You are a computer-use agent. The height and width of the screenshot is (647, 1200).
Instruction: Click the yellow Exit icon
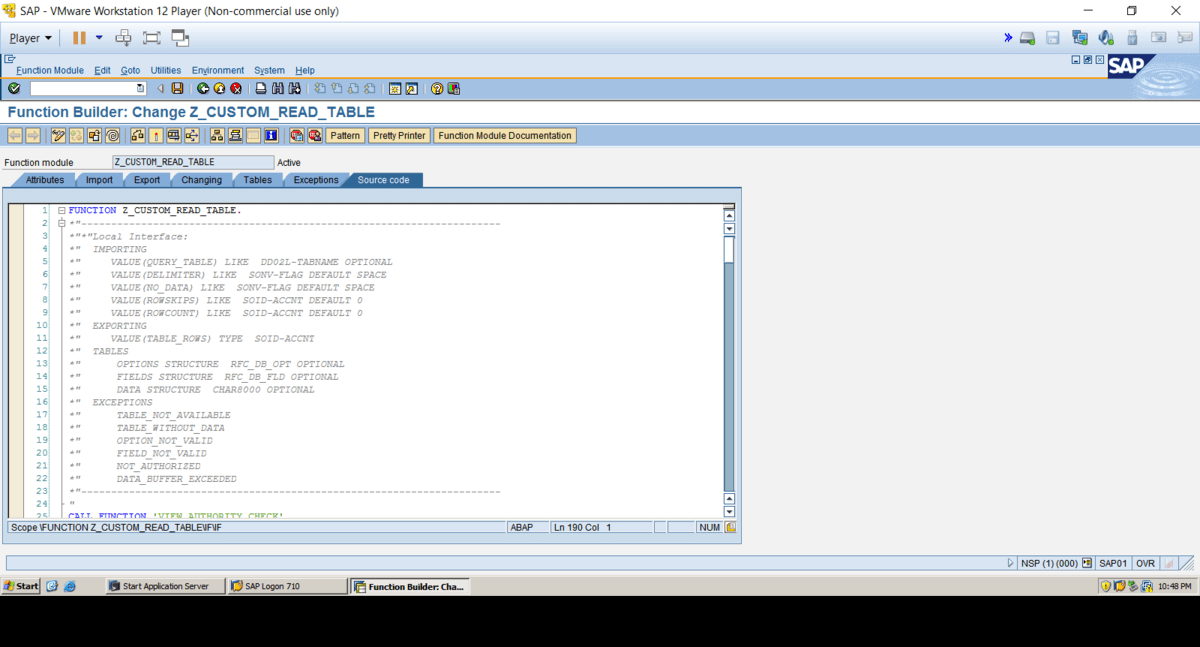[x=219, y=89]
